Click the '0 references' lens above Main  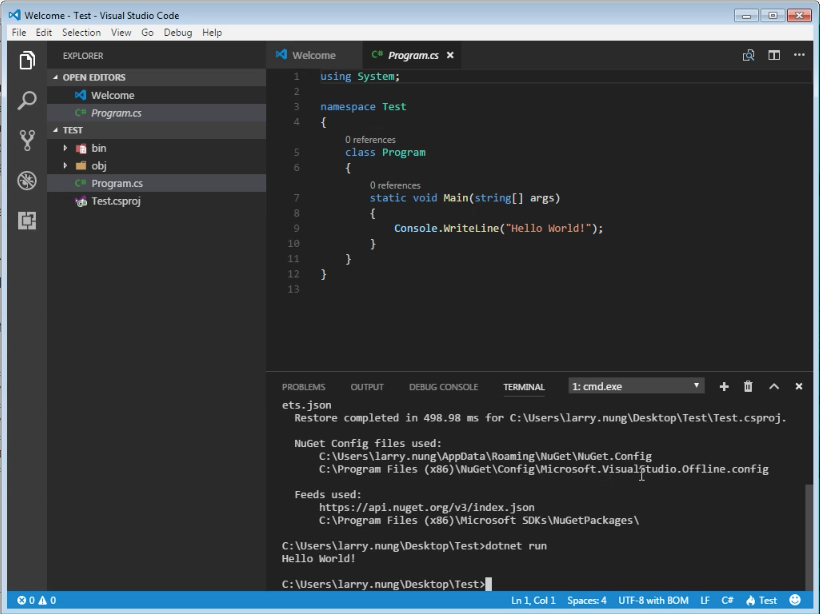[x=395, y=186]
